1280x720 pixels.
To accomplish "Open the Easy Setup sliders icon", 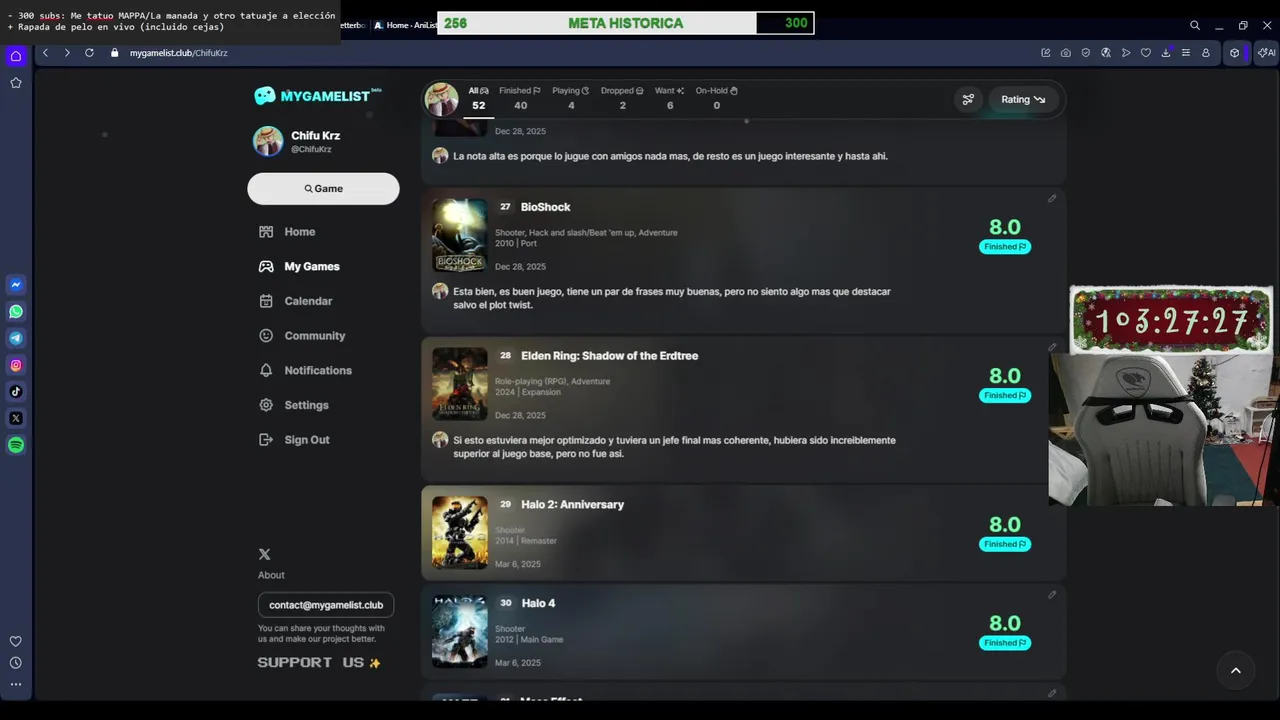I will tap(1186, 53).
